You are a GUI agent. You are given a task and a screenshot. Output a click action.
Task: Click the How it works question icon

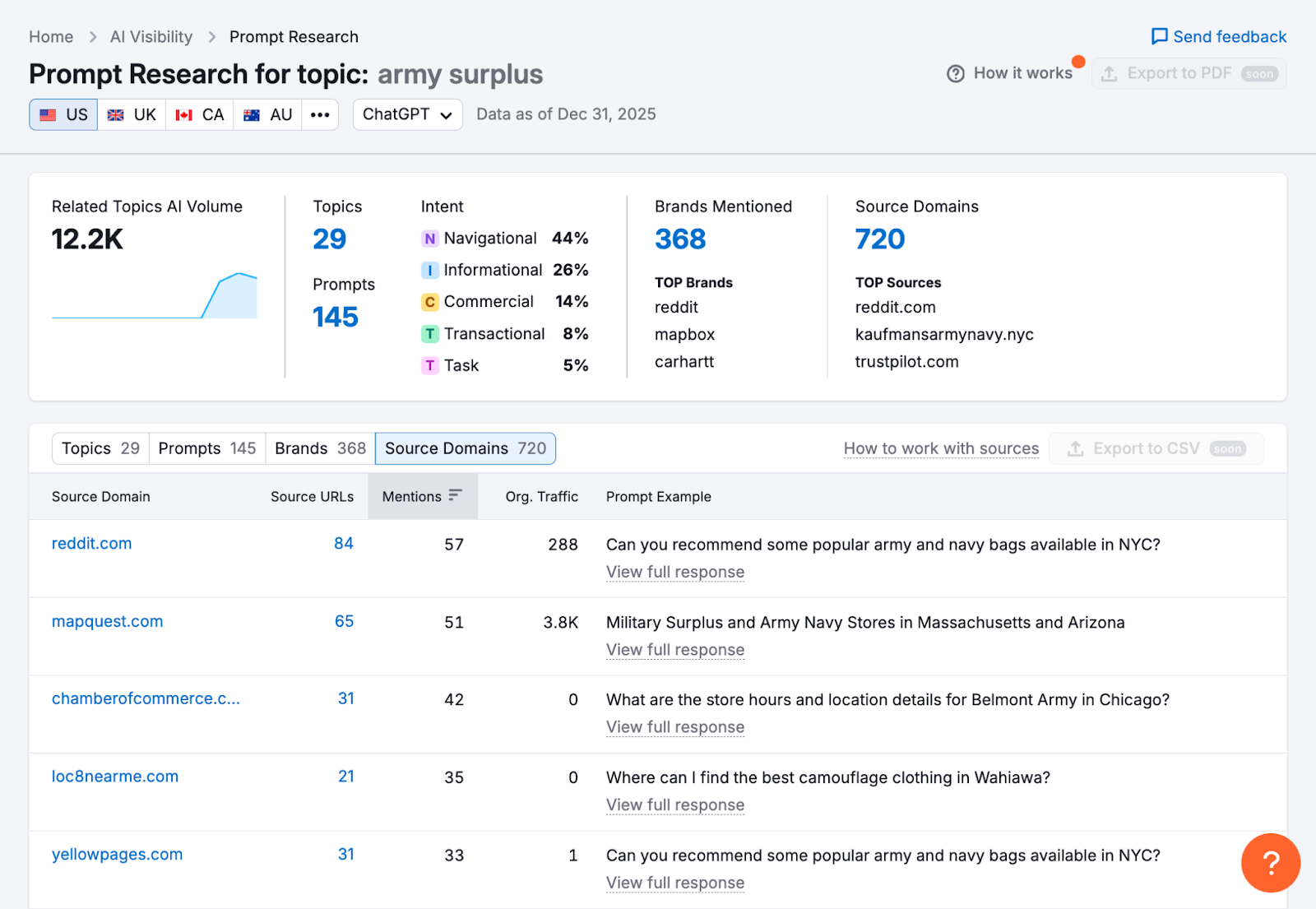[955, 74]
